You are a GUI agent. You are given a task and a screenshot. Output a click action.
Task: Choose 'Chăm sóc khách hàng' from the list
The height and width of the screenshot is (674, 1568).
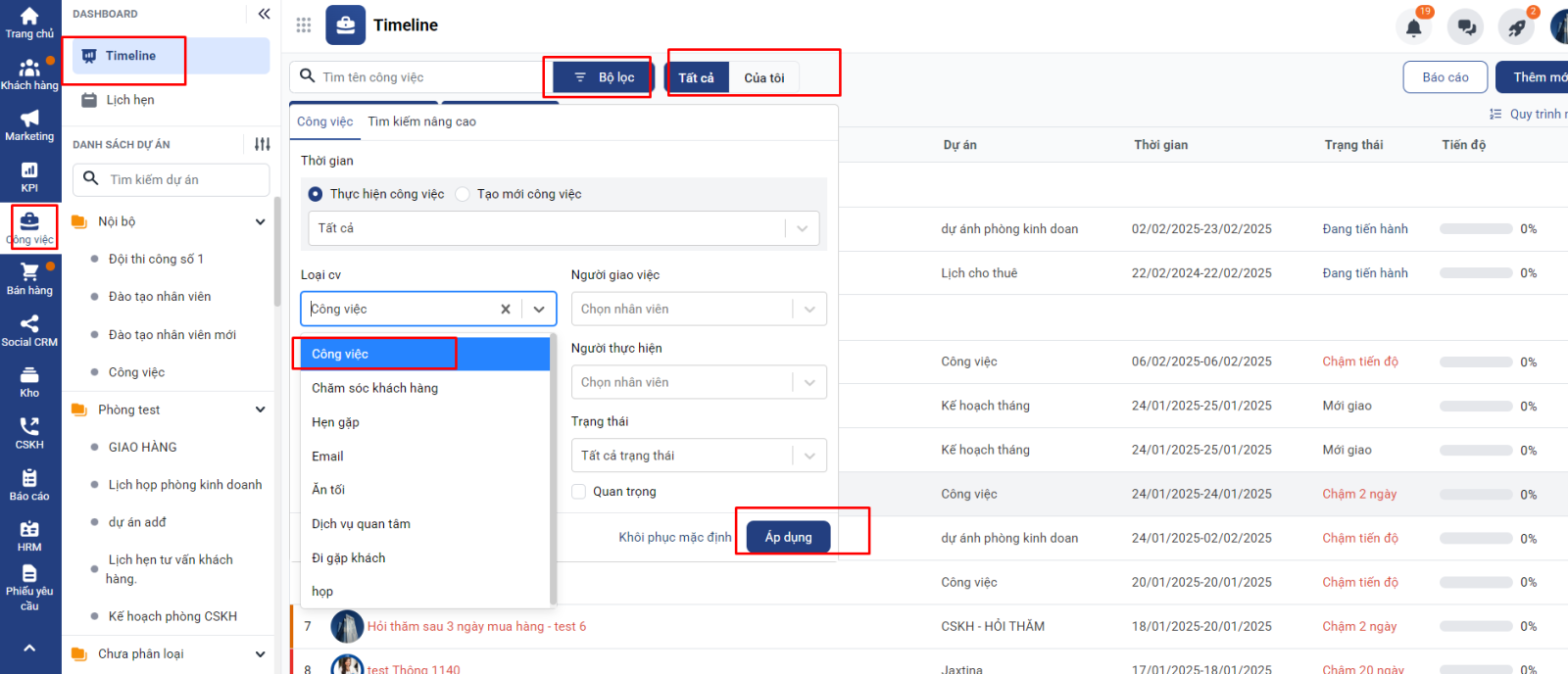375,388
